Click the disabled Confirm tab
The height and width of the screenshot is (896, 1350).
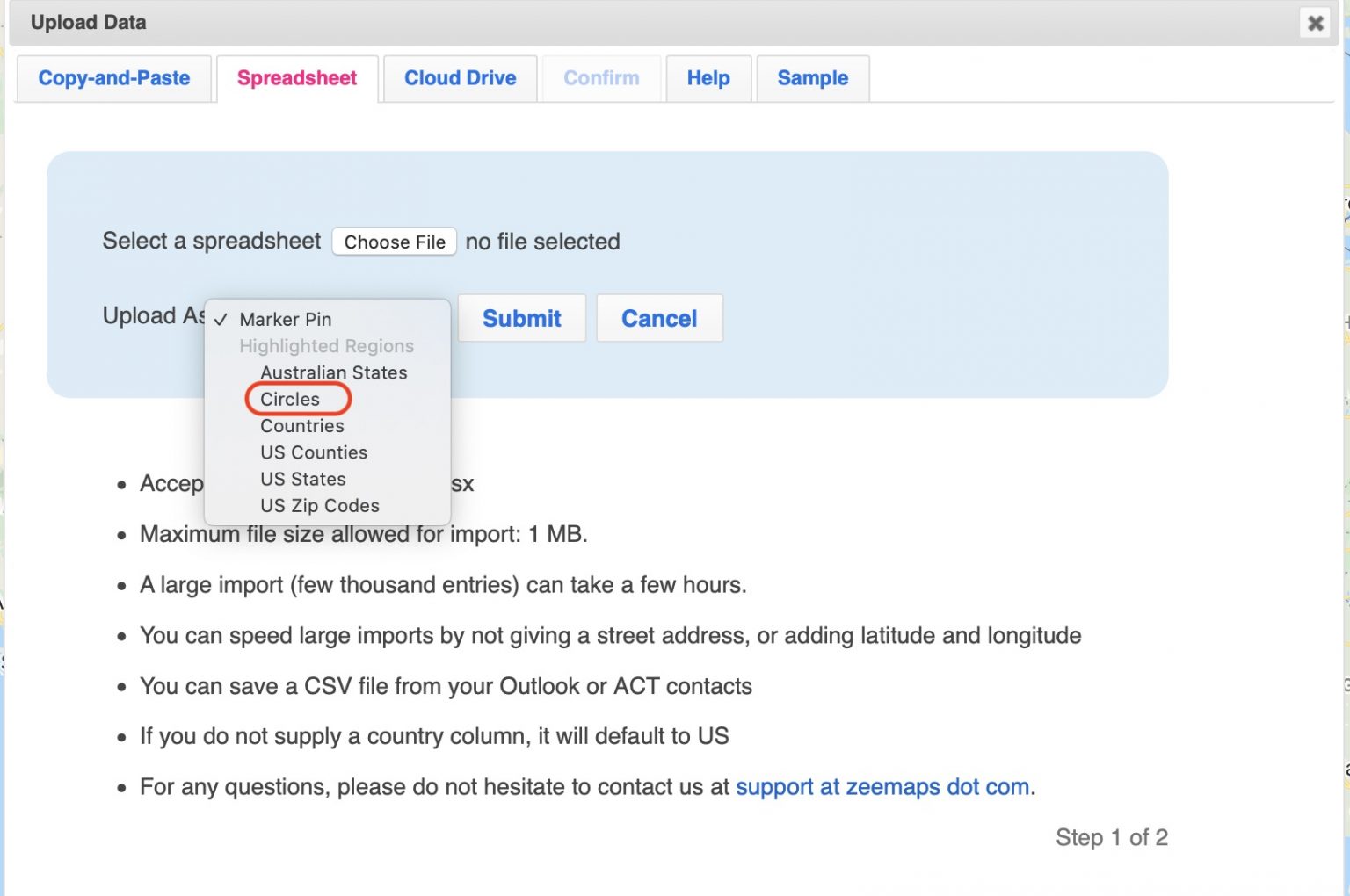coord(601,78)
